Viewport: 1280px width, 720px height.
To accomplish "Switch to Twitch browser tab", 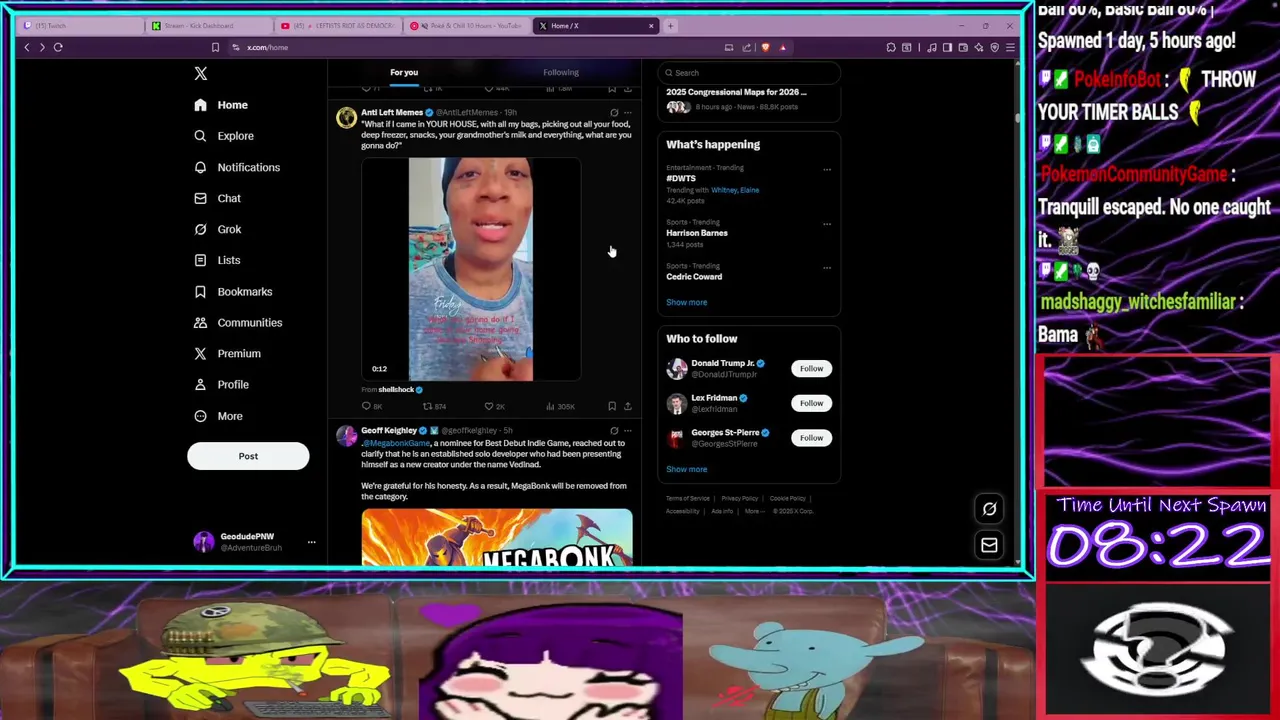I will point(80,26).
